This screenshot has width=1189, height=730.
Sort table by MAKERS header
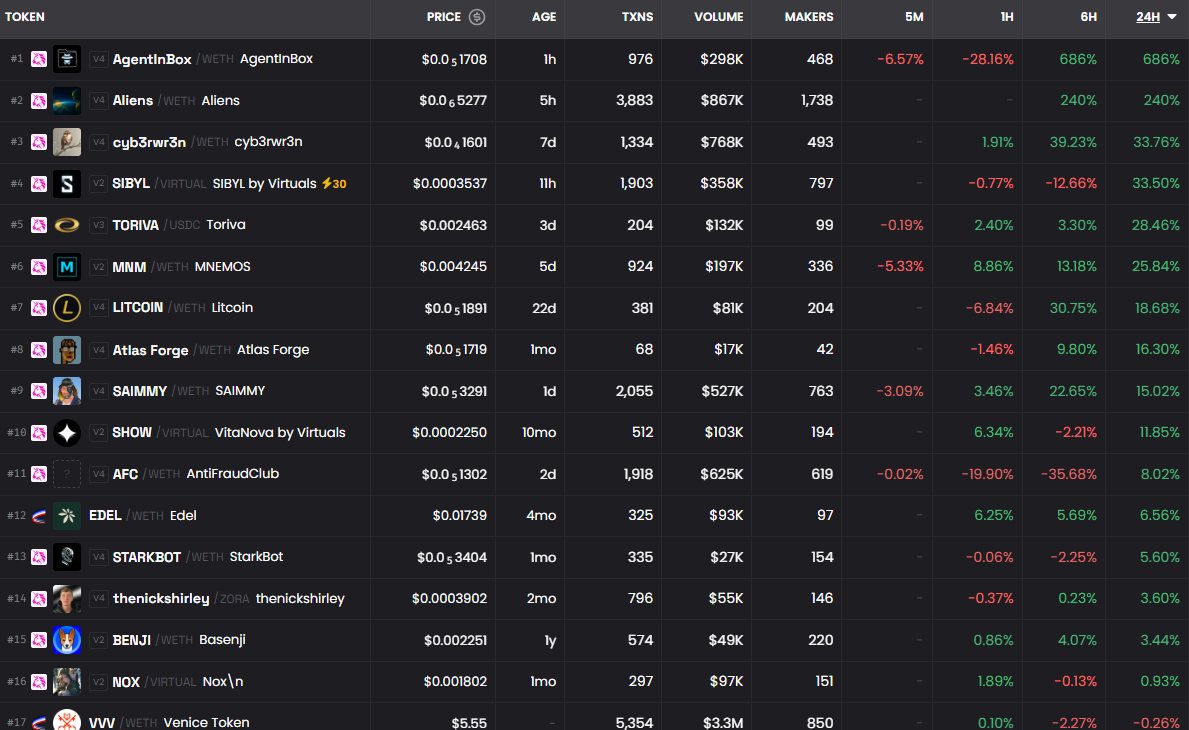pyautogui.click(x=808, y=17)
